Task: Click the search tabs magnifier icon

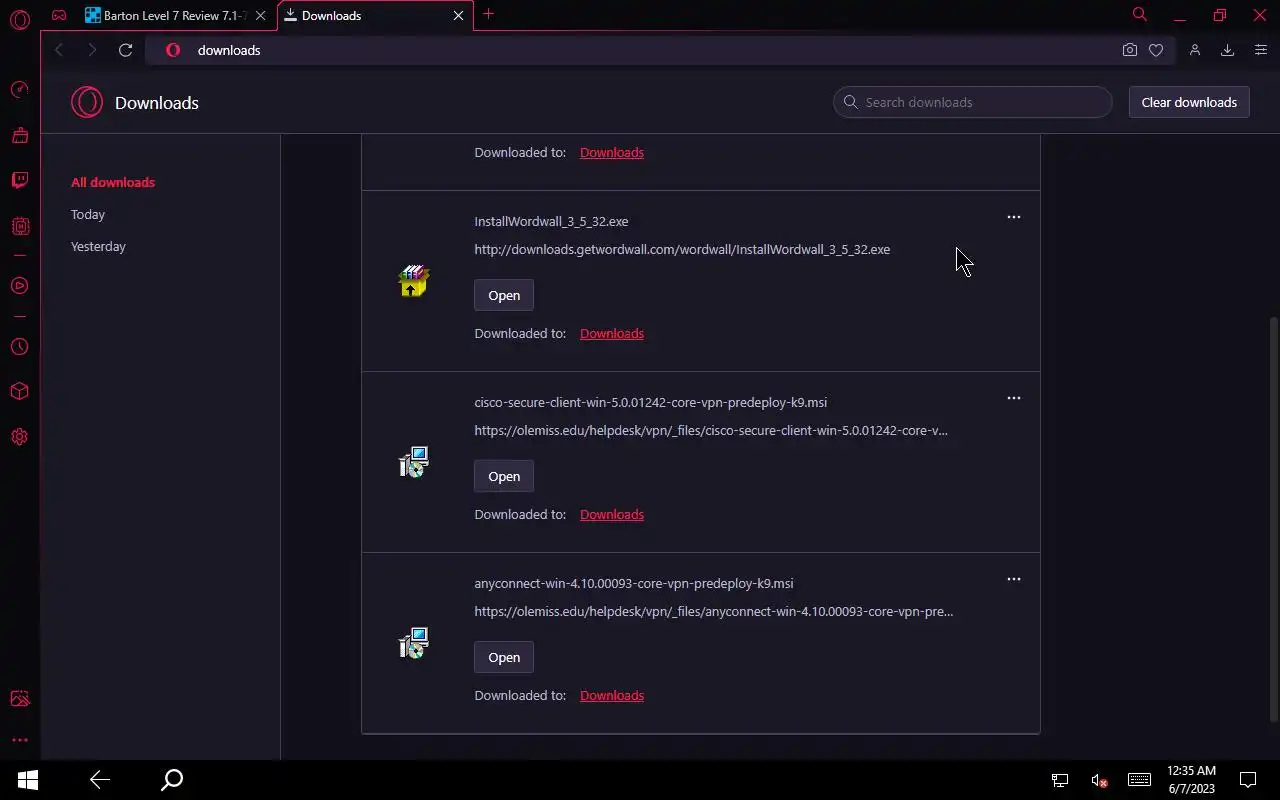Action: [1139, 14]
